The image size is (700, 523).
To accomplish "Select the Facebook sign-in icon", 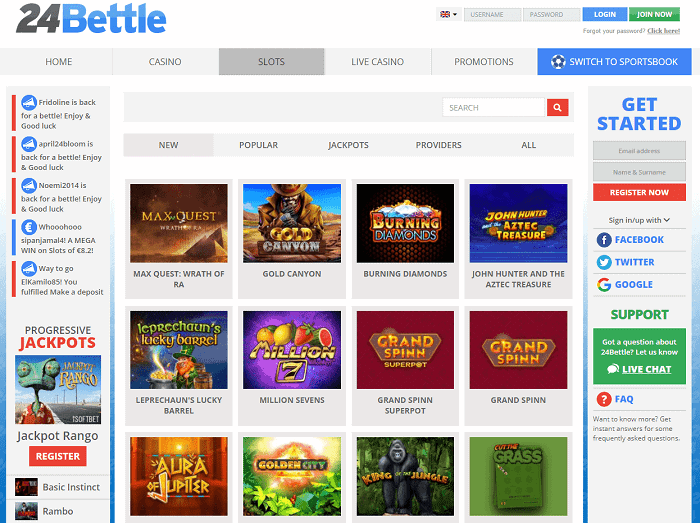I will (x=604, y=240).
